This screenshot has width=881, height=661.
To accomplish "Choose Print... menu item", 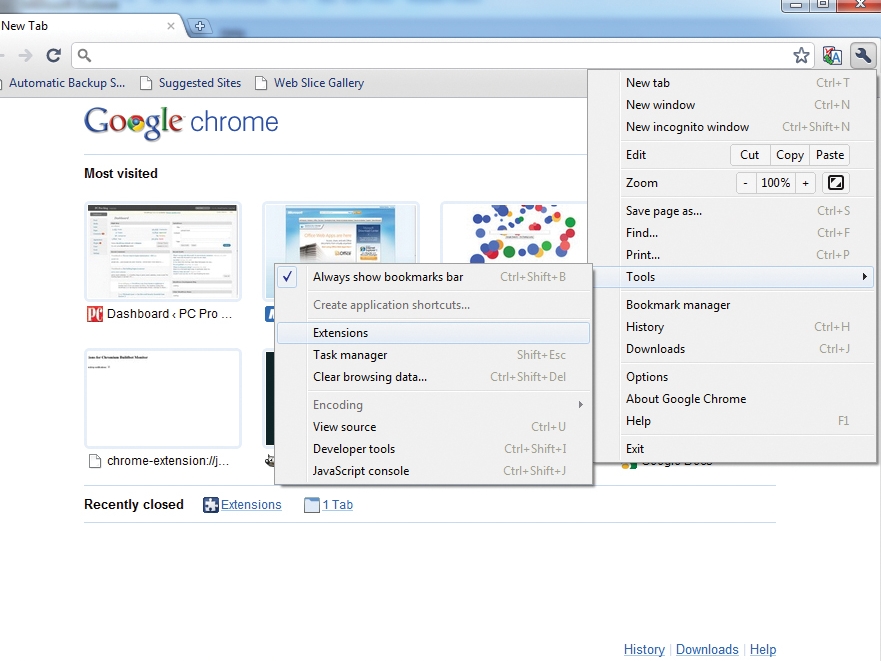I will pyautogui.click(x=747, y=255).
